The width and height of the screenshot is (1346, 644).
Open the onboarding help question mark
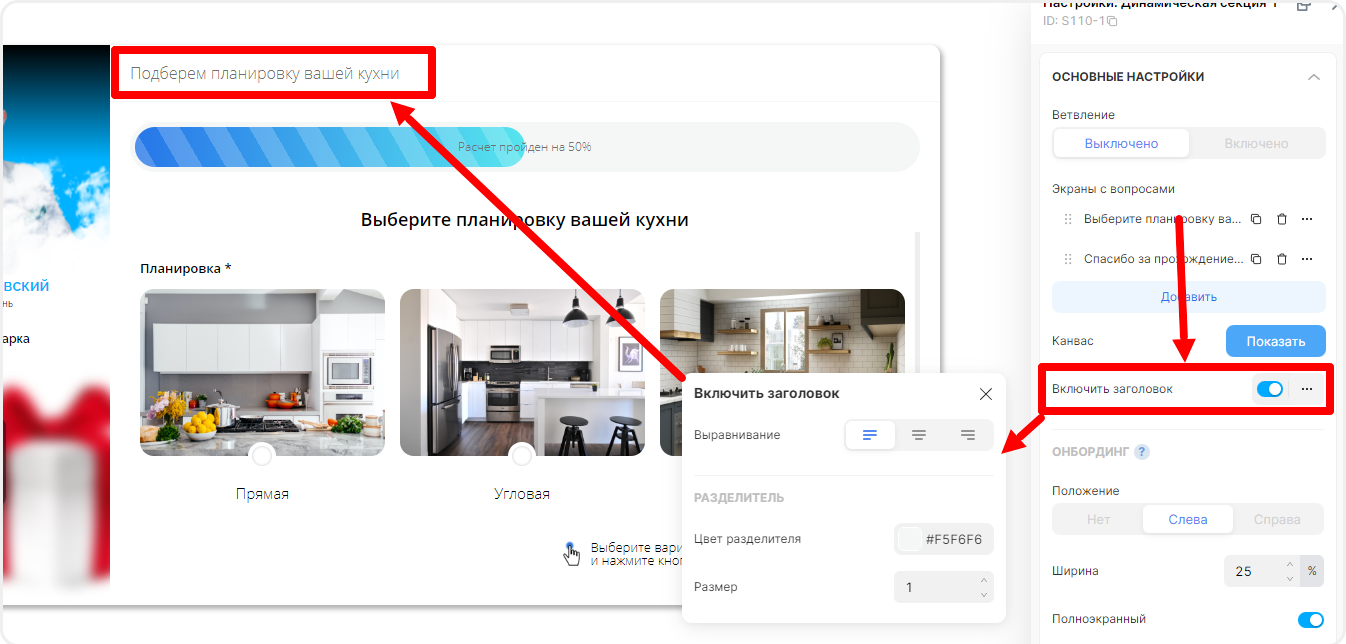pos(1142,452)
